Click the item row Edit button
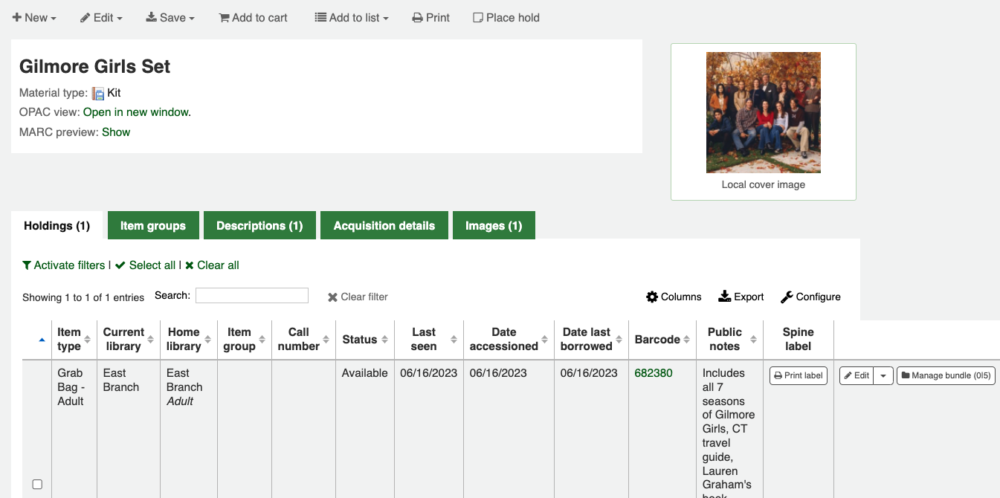 pos(857,376)
